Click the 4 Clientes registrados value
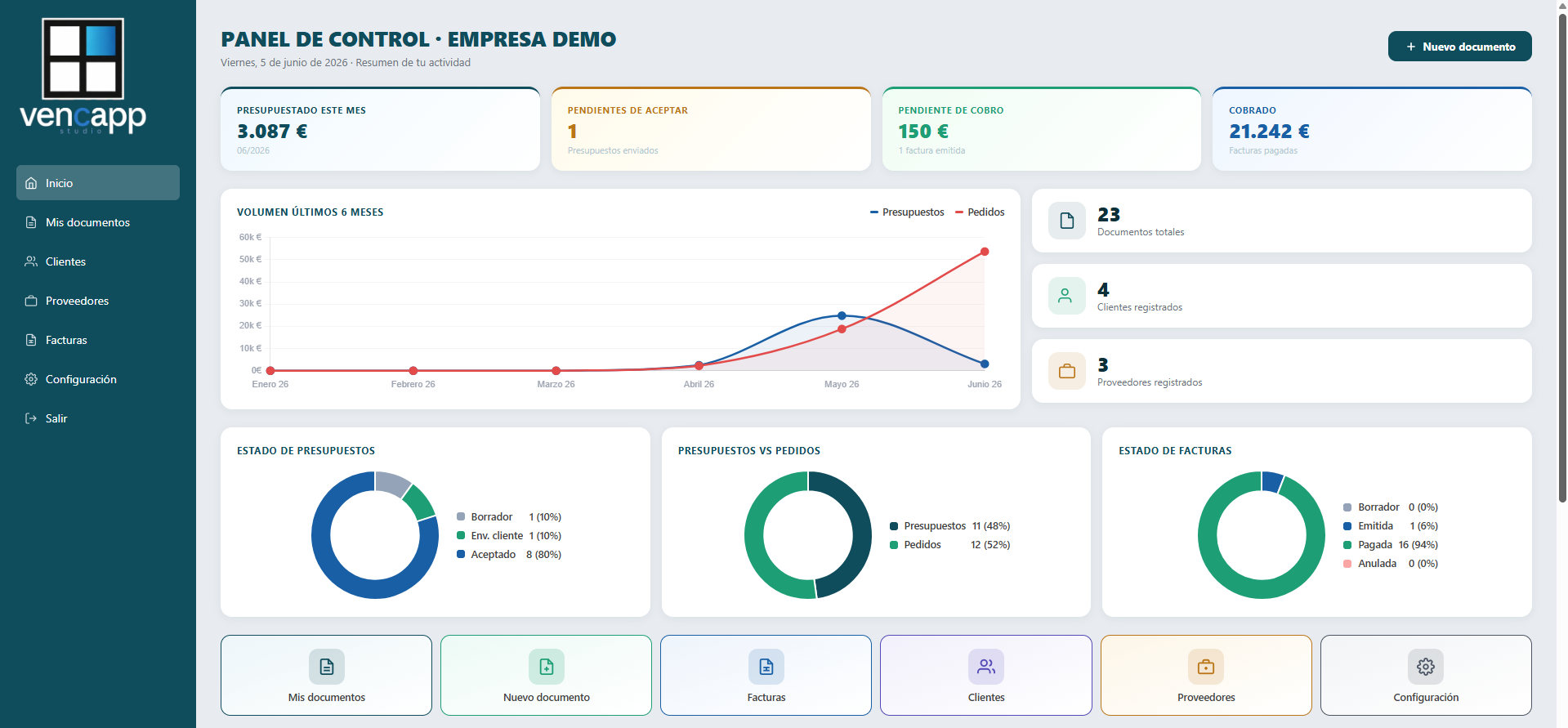Image resolution: width=1568 pixels, height=728 pixels. coord(1103,290)
